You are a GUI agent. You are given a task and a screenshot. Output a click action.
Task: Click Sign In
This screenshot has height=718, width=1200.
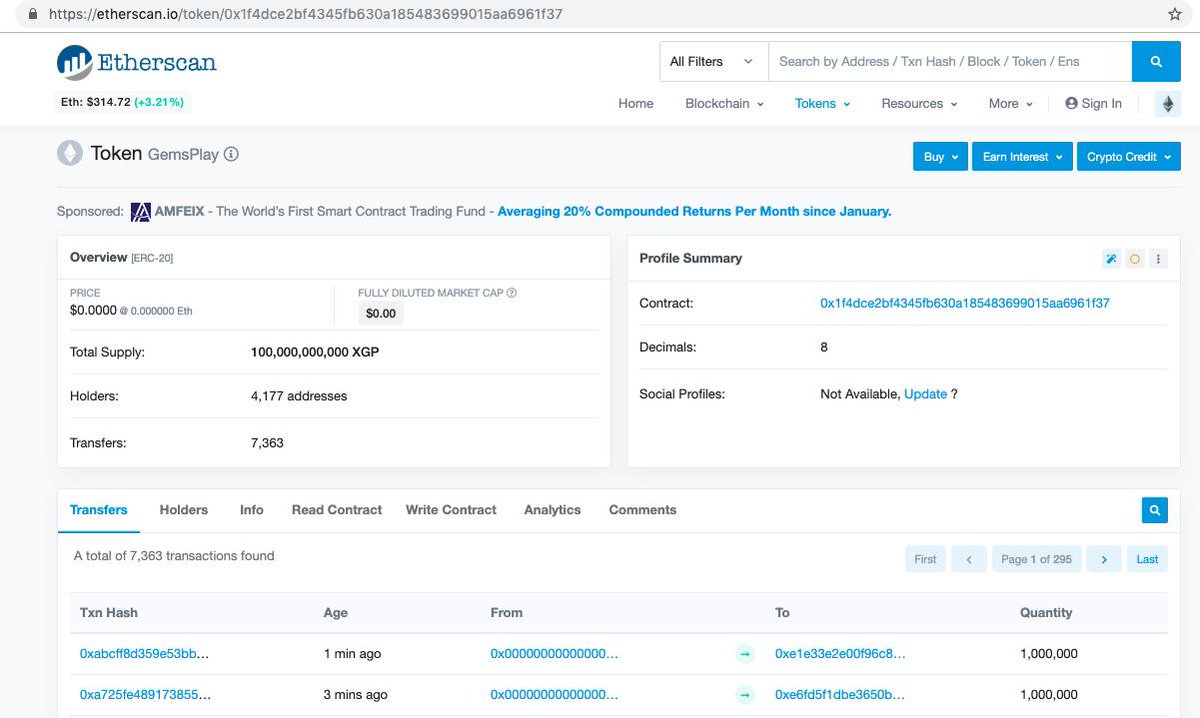click(x=1094, y=104)
